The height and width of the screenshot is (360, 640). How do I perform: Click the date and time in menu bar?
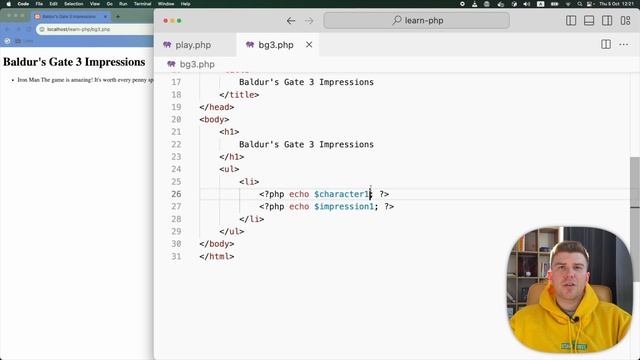pos(616,4)
